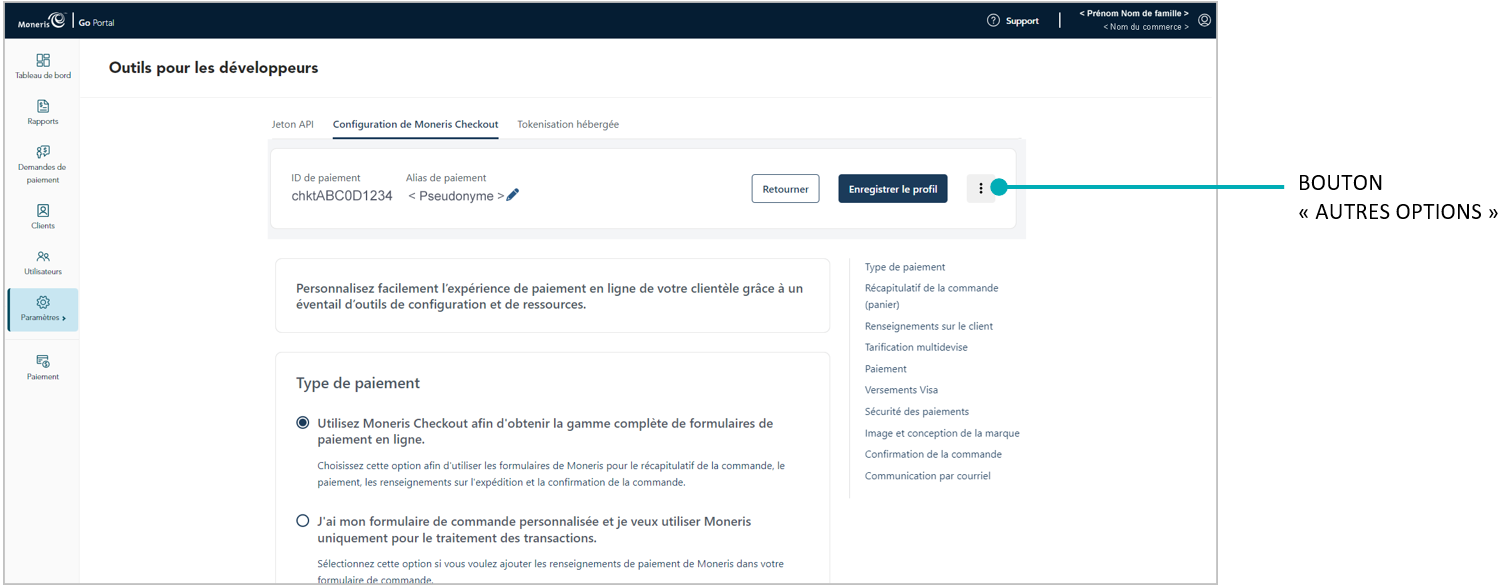Jump to Versements Visa section
Screen dimensions: 1500x588
point(901,390)
